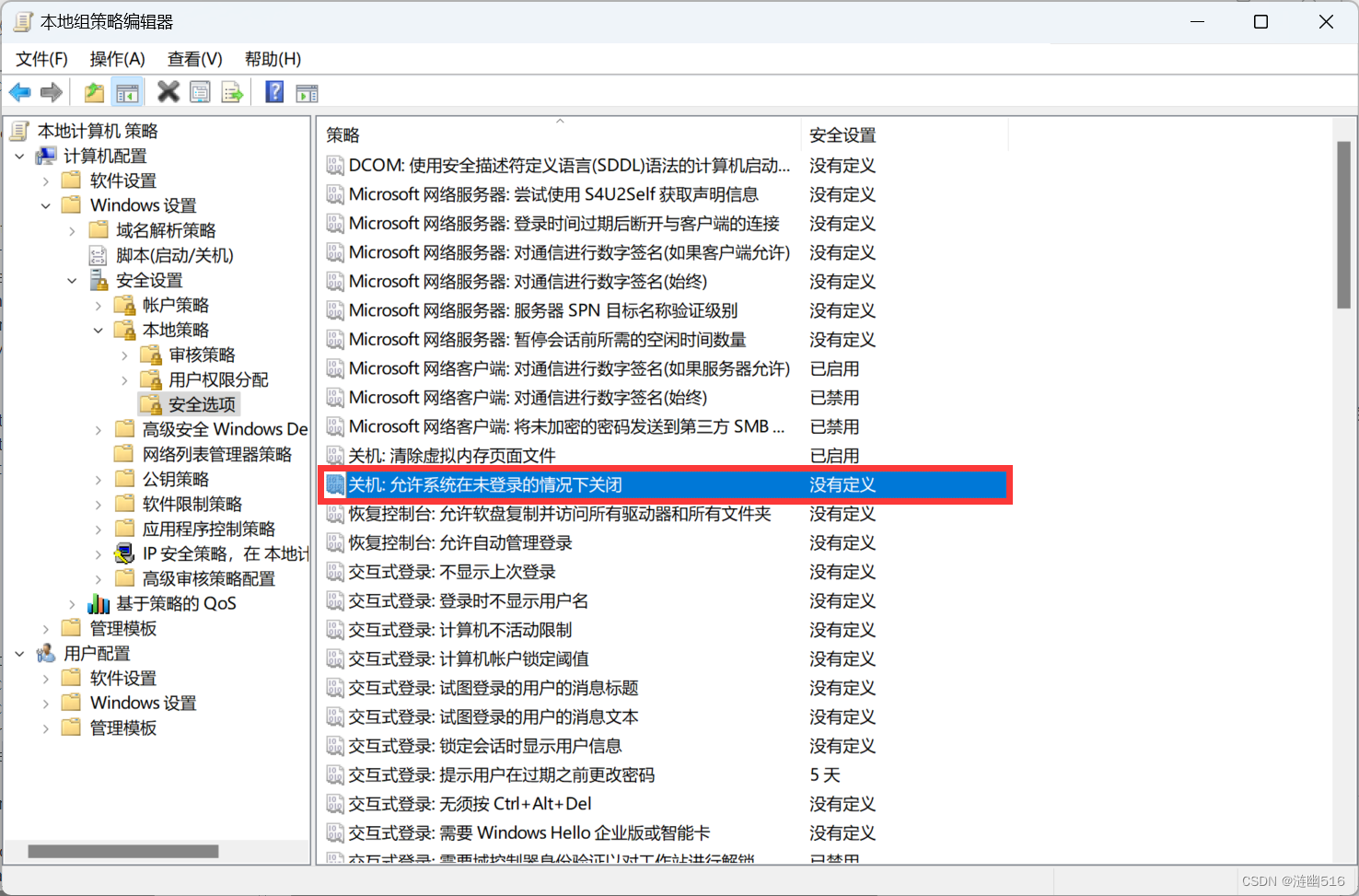This screenshot has height=896, width=1359.
Task: Expand the 软件设置 node under 计算机配置
Action: click(x=45, y=180)
